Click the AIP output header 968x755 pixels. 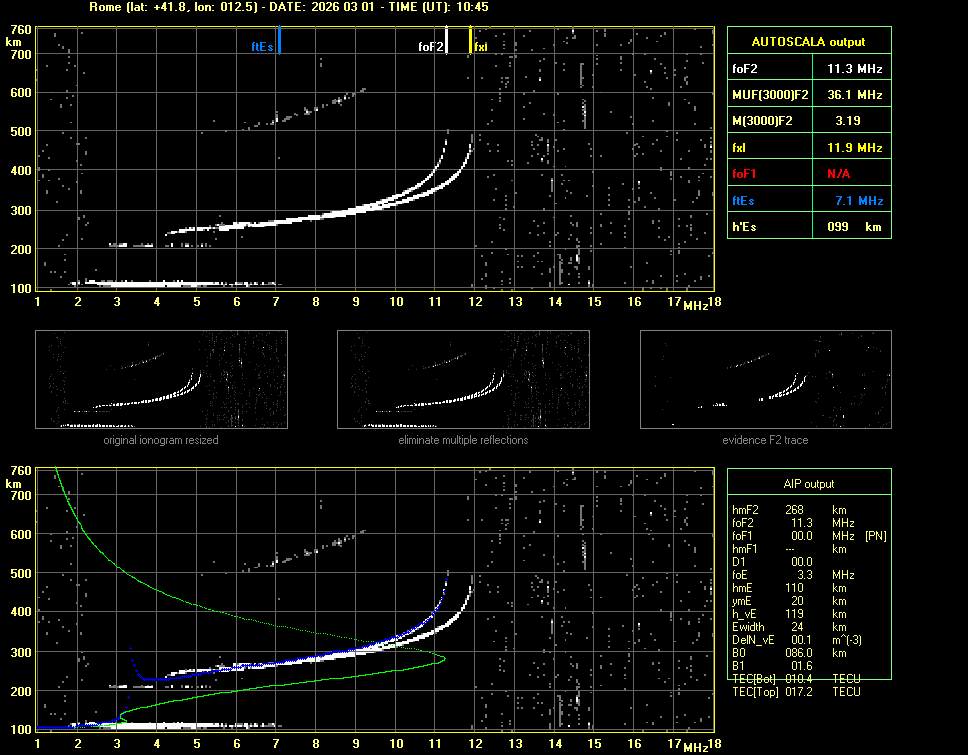[x=808, y=484]
